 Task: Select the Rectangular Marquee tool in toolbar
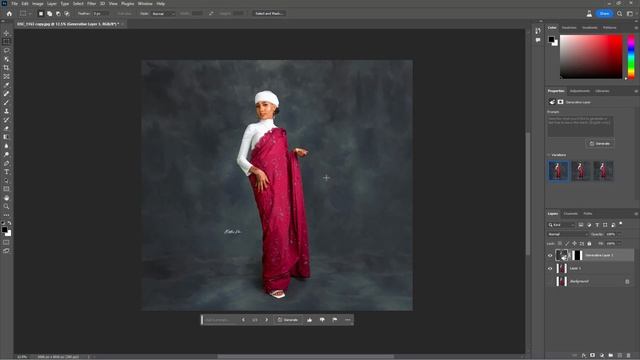[x=6, y=42]
